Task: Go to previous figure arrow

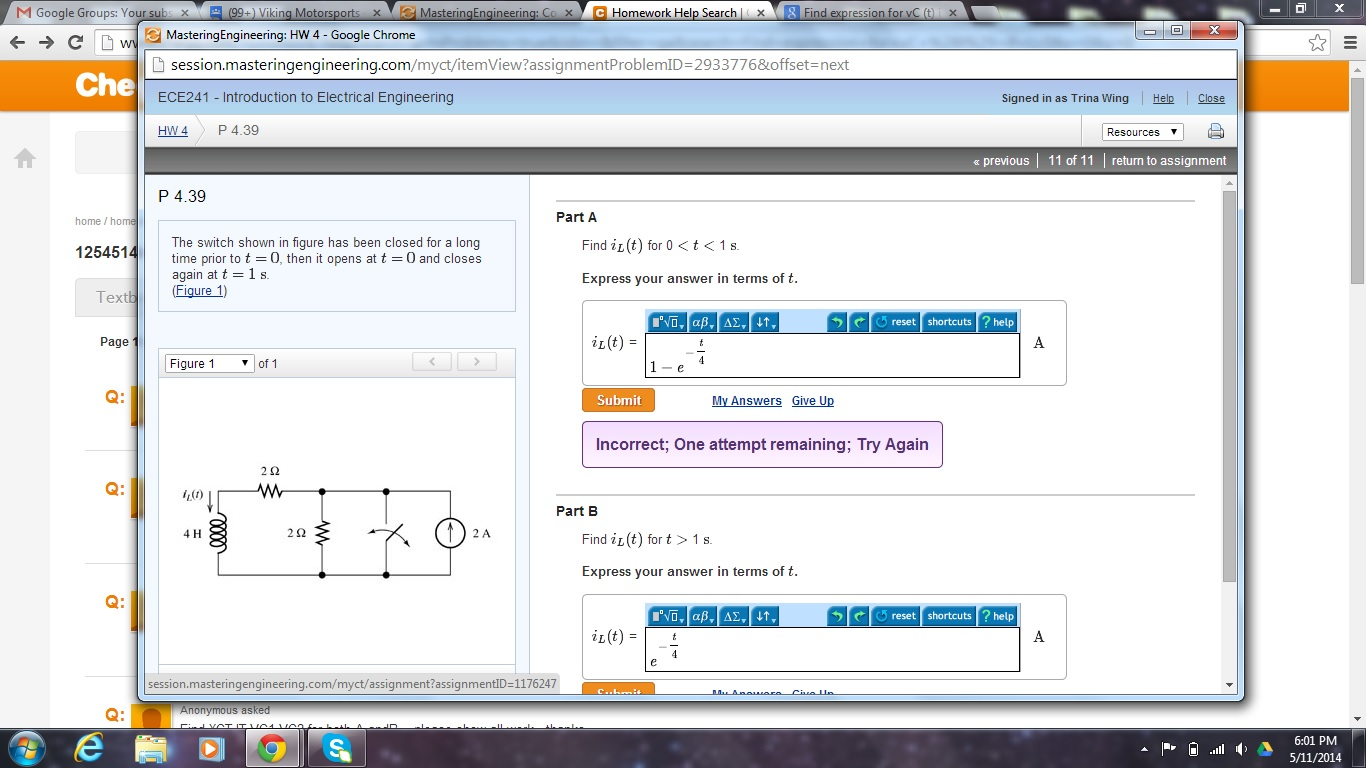Action: click(432, 362)
